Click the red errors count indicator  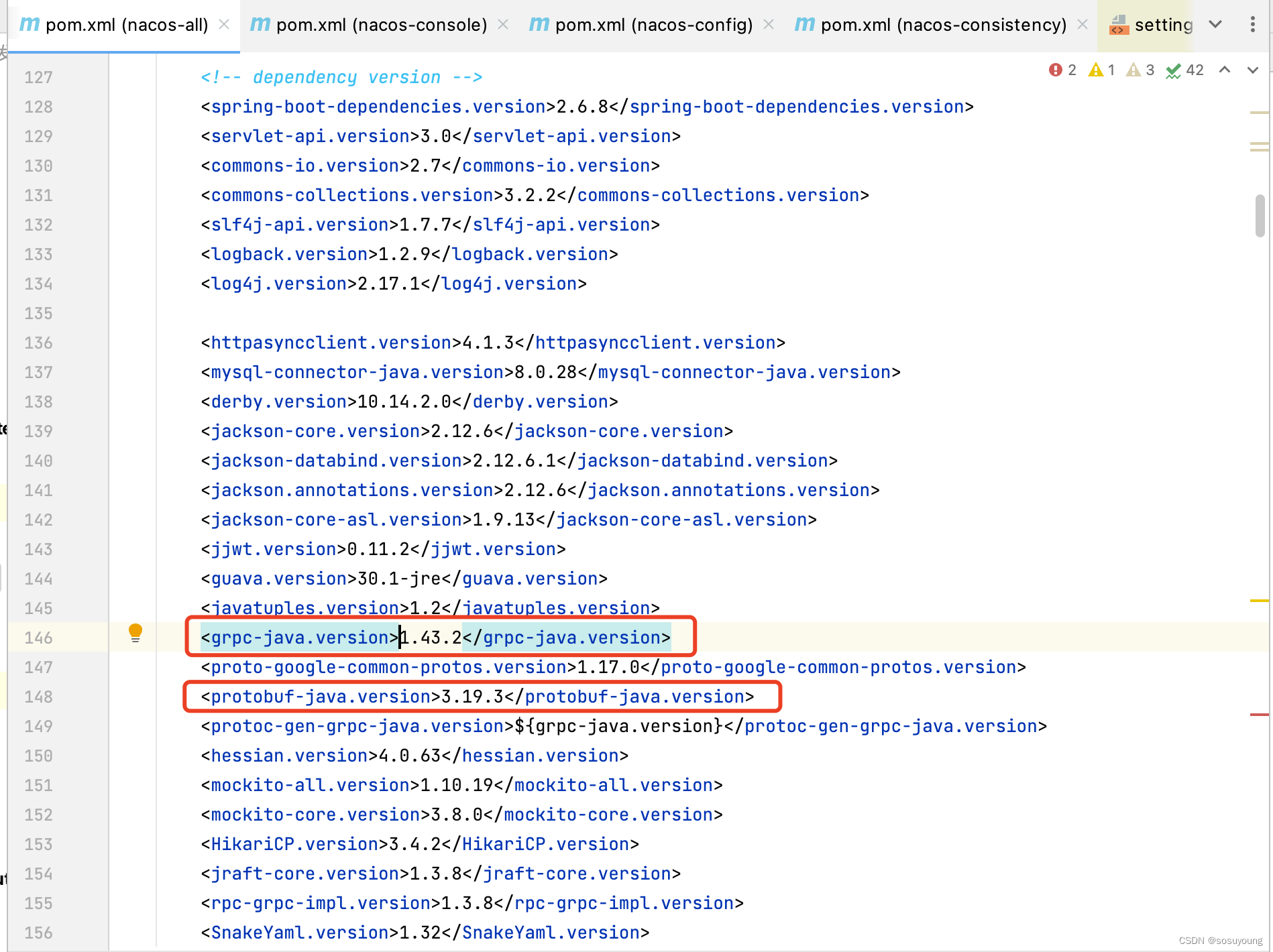point(1063,70)
